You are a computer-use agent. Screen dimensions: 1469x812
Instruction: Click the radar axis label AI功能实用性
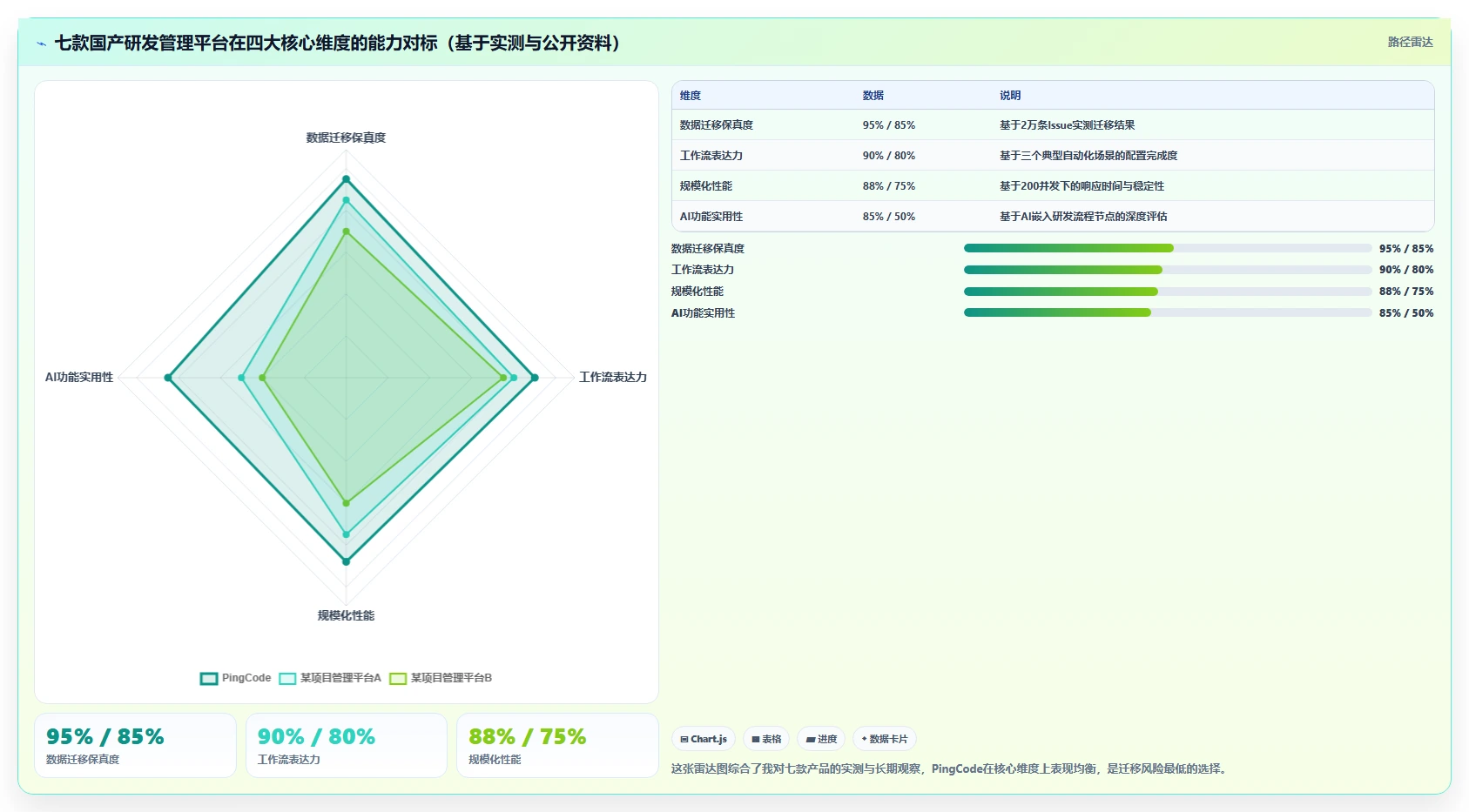tap(79, 377)
